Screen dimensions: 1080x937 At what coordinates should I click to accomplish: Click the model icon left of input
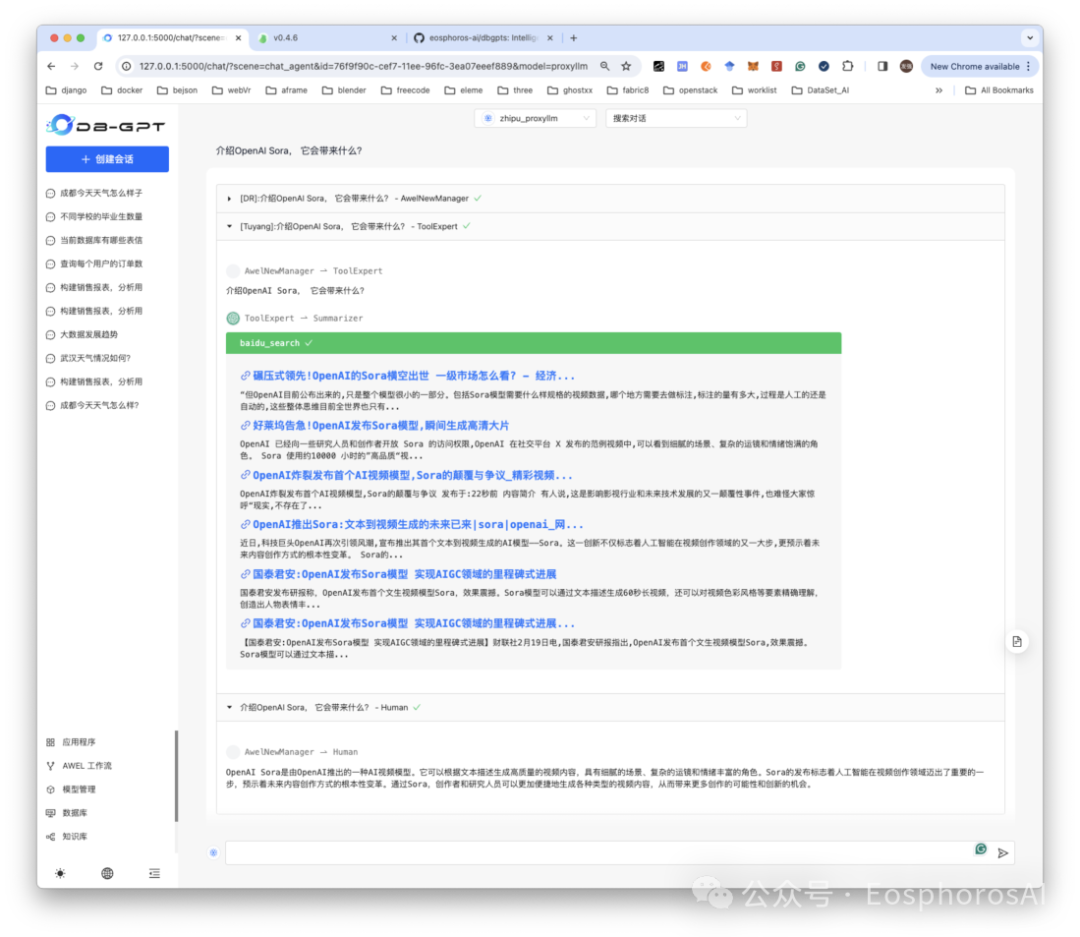coord(214,853)
